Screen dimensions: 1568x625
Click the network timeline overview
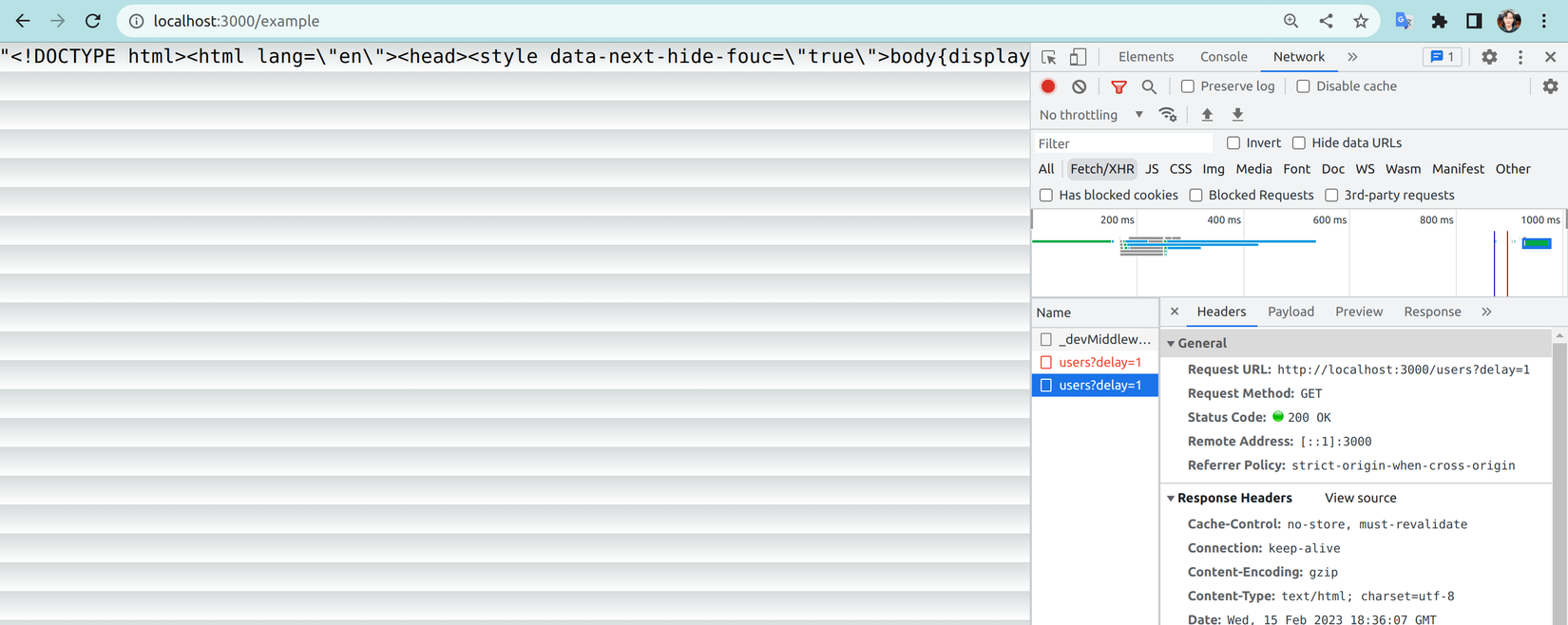pyautogui.click(x=1298, y=254)
